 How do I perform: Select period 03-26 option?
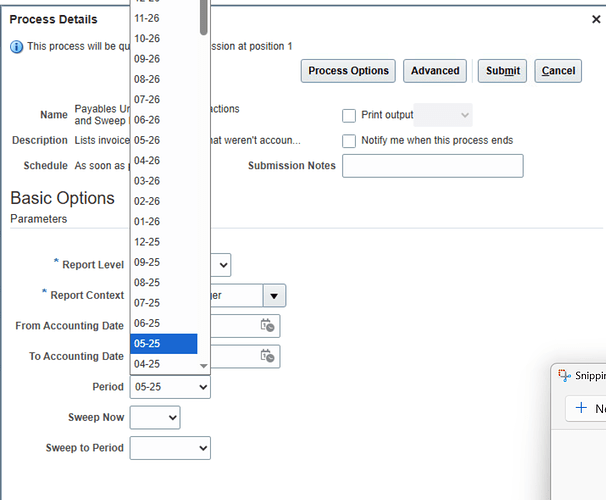tap(164, 181)
